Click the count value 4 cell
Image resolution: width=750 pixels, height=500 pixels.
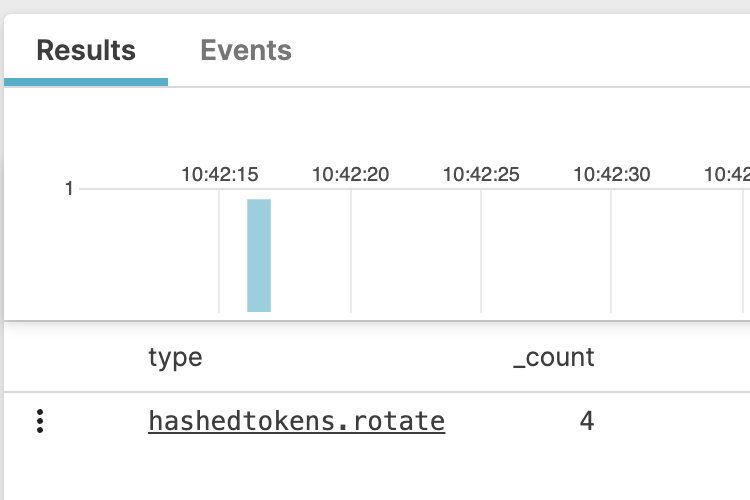587,422
